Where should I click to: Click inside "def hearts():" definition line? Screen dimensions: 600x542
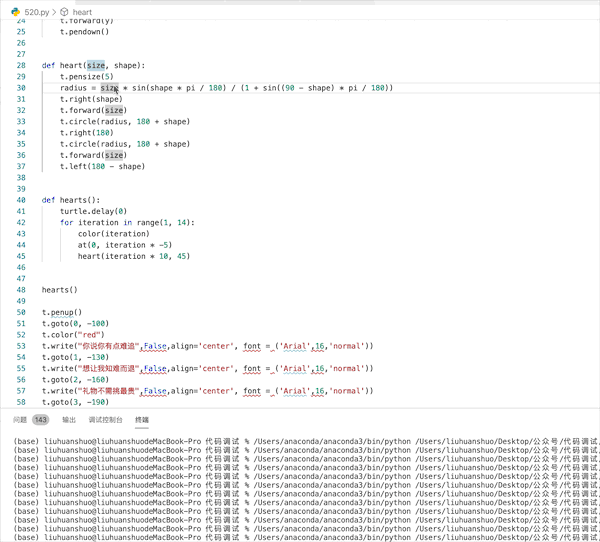coord(71,200)
